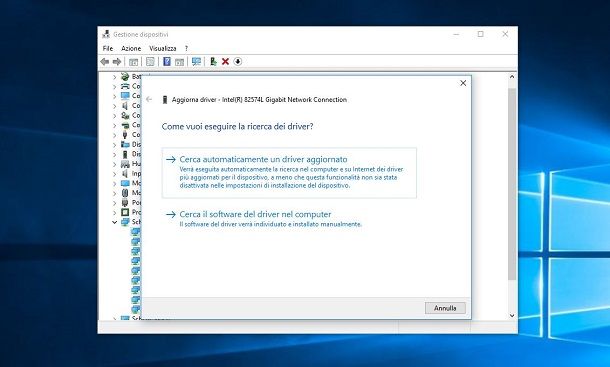
Task: Expand the Po tree node
Action: pyautogui.click(x=114, y=203)
